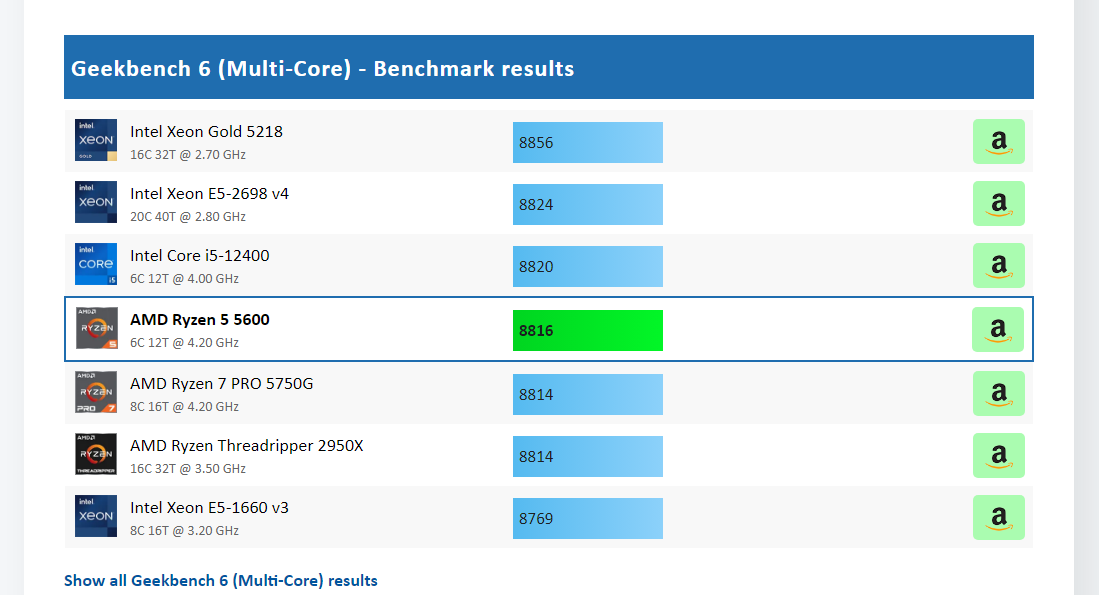This screenshot has height=595, width=1099.
Task: Open Intel Xeon E5-2698 v4 page
Action: click(209, 193)
